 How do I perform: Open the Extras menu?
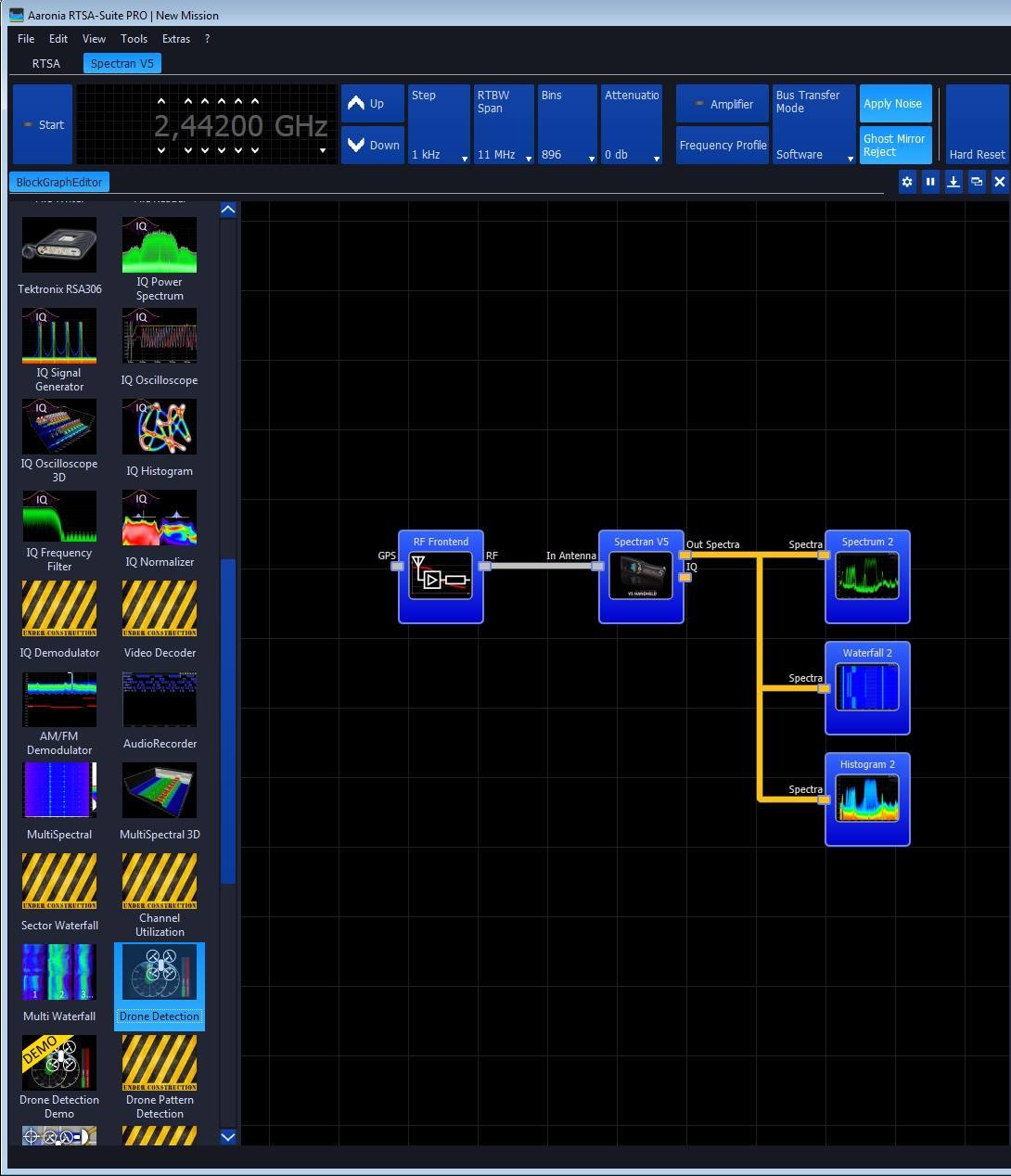(176, 39)
